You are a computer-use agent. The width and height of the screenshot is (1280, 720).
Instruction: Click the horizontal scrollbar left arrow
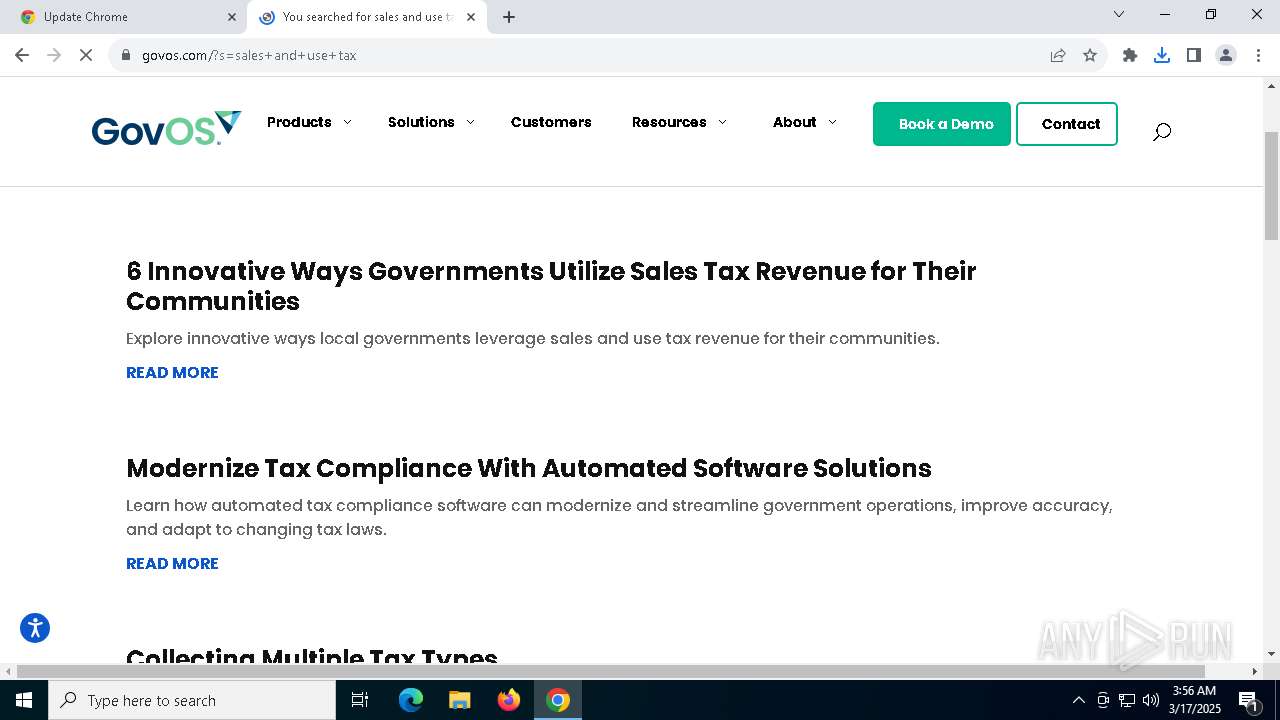pyautogui.click(x=8, y=671)
